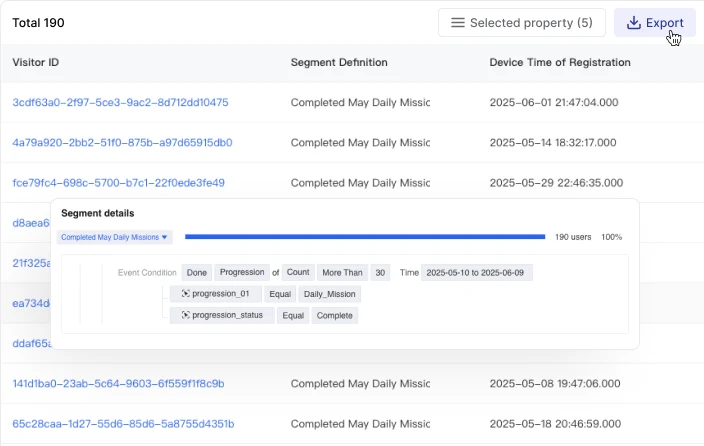Click segment definition in the 65c28caa row

point(360,424)
